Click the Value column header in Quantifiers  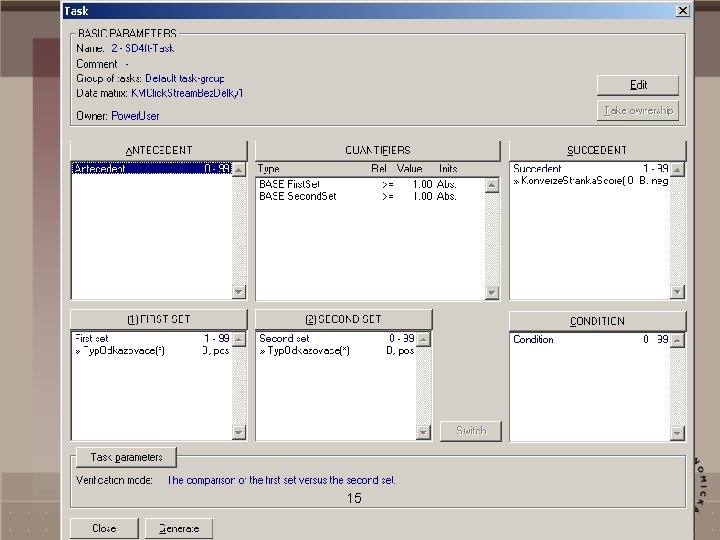pyautogui.click(x=409, y=169)
